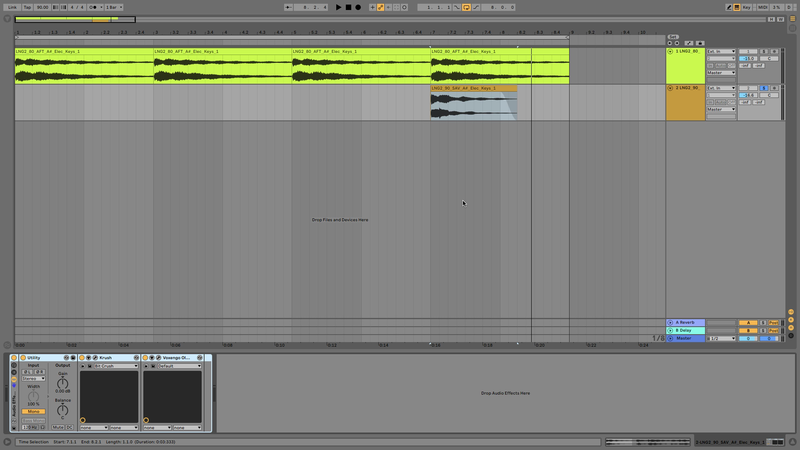800x450 pixels.
Task: Open track 1 Master output dropdown
Action: coord(721,72)
